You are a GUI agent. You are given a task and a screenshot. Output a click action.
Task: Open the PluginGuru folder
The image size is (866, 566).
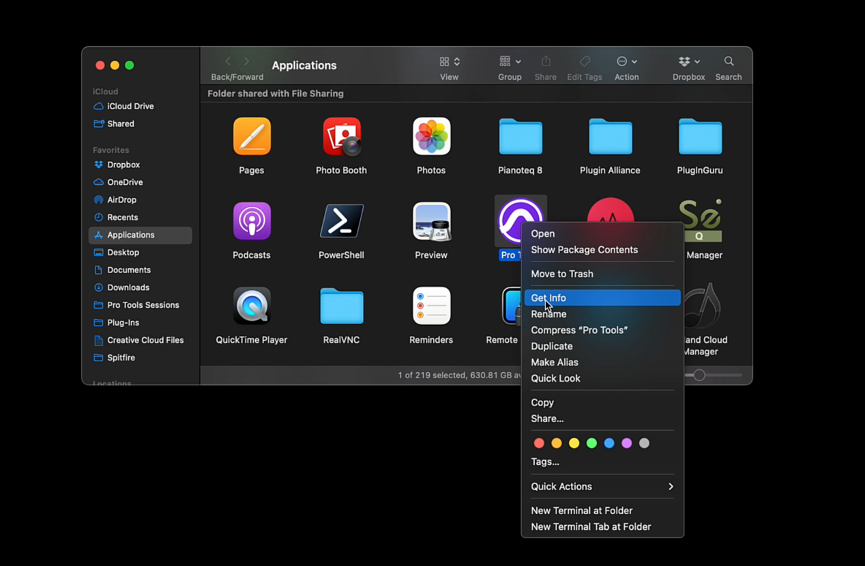coord(700,136)
